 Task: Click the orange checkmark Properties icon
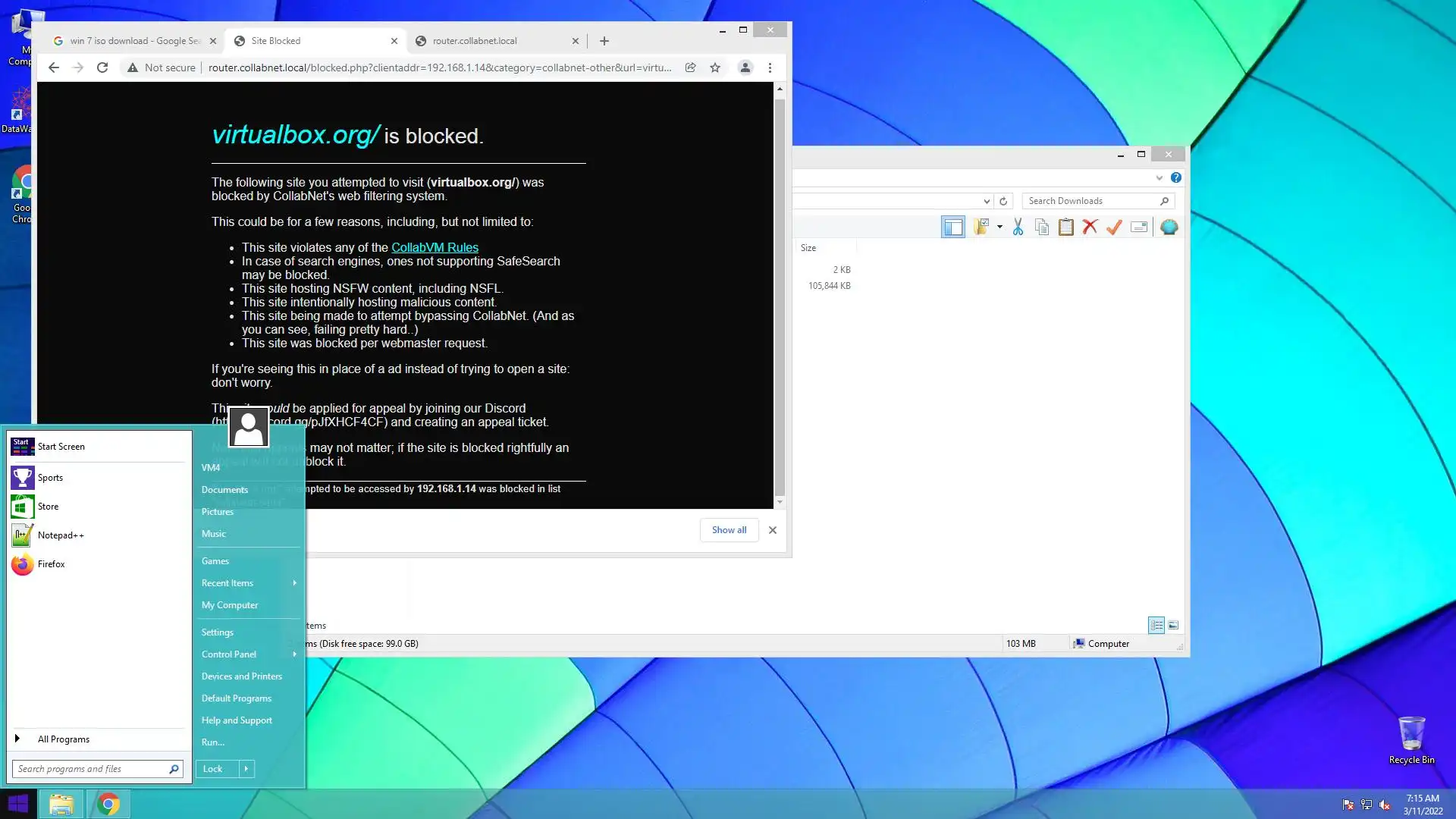click(x=1114, y=227)
